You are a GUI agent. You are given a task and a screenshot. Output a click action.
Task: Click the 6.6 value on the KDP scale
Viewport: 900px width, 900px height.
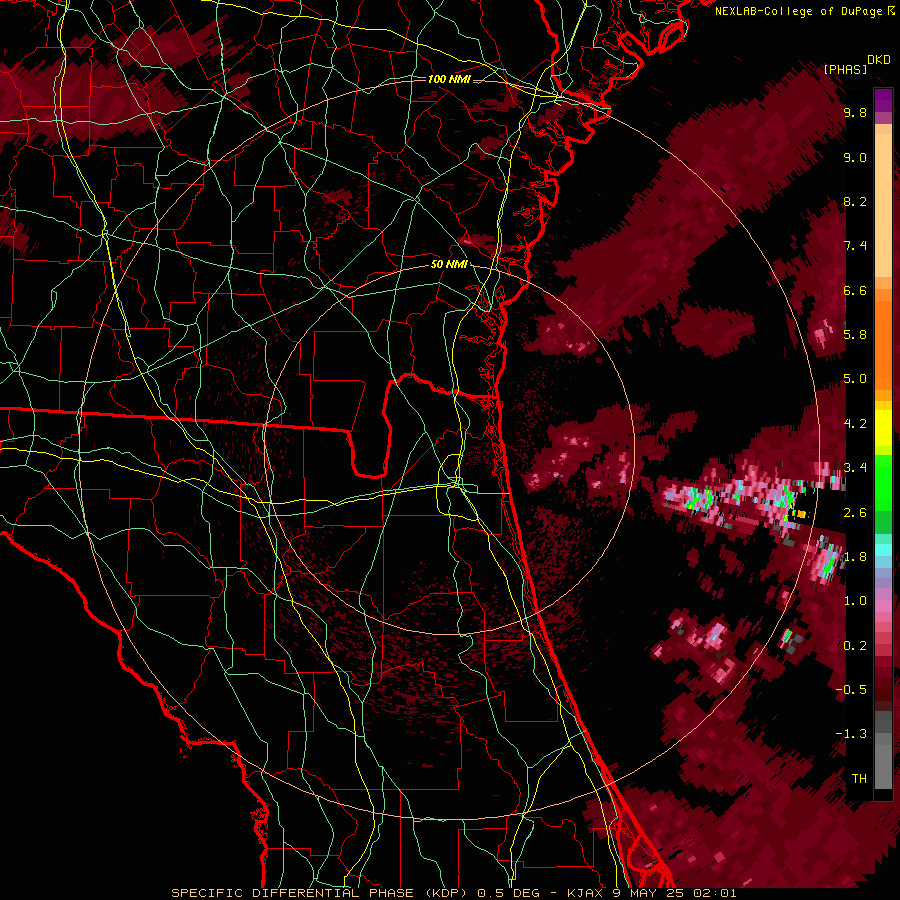[x=855, y=290]
